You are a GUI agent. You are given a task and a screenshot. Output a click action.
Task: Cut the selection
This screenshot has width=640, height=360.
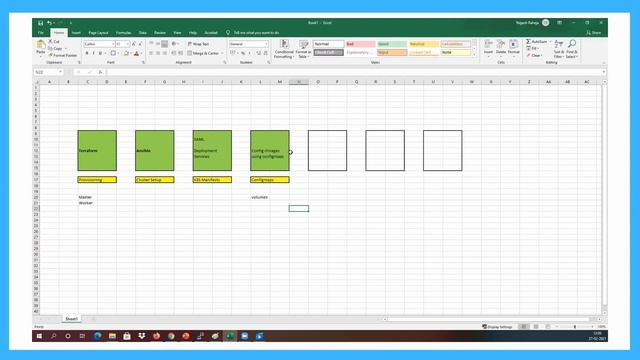pyautogui.click(x=54, y=42)
